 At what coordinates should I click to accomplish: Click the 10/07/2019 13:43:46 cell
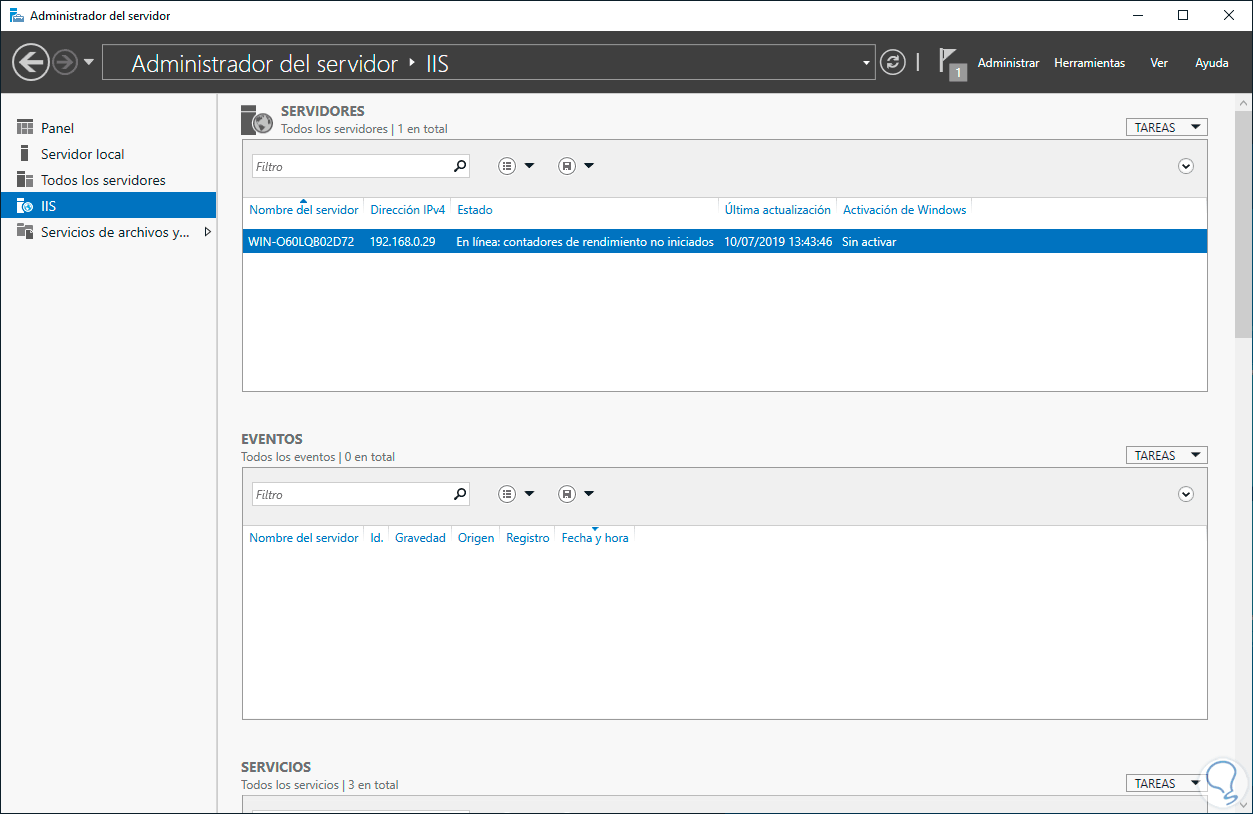click(778, 242)
